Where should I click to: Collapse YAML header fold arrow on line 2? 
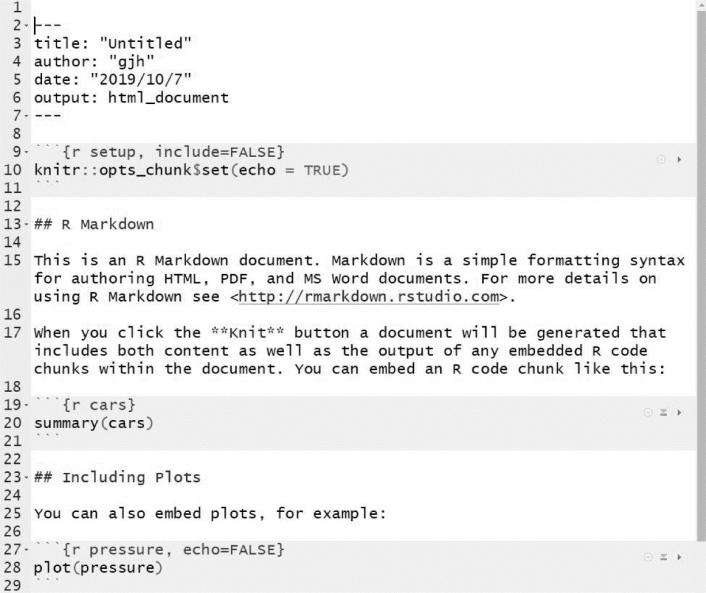tap(27, 26)
